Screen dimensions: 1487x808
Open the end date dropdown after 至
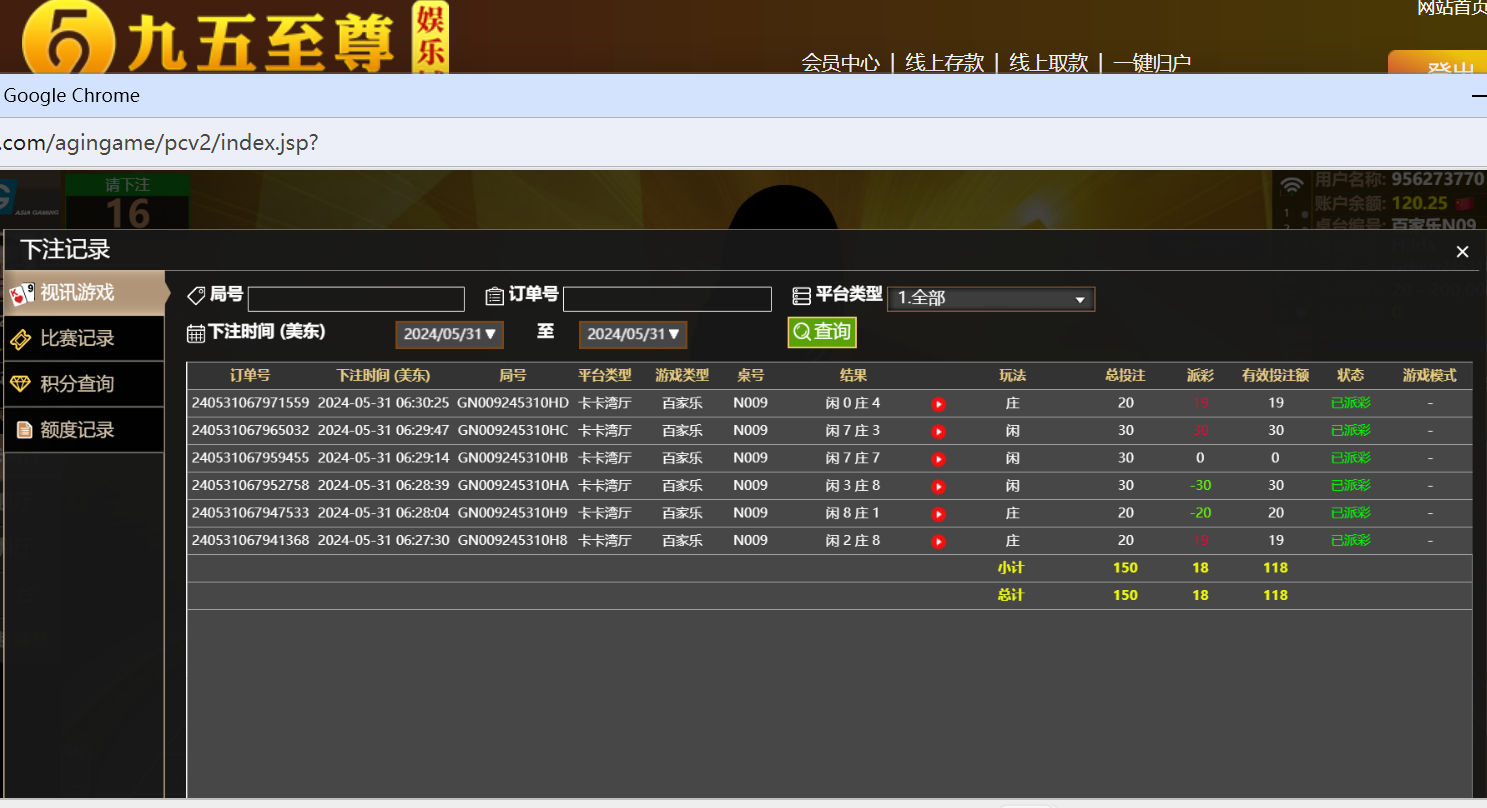632,334
